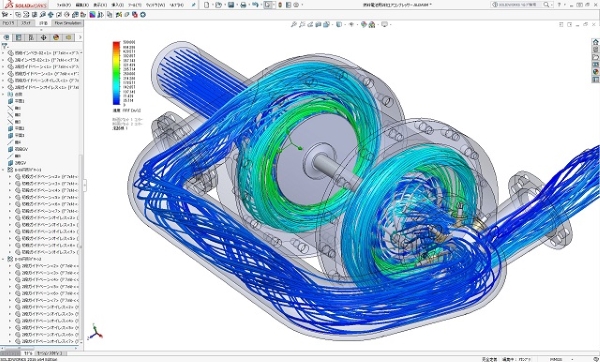Screen dimensions: 600x362
Task: Click the velocity color legend bar
Action: click(x=116, y=73)
